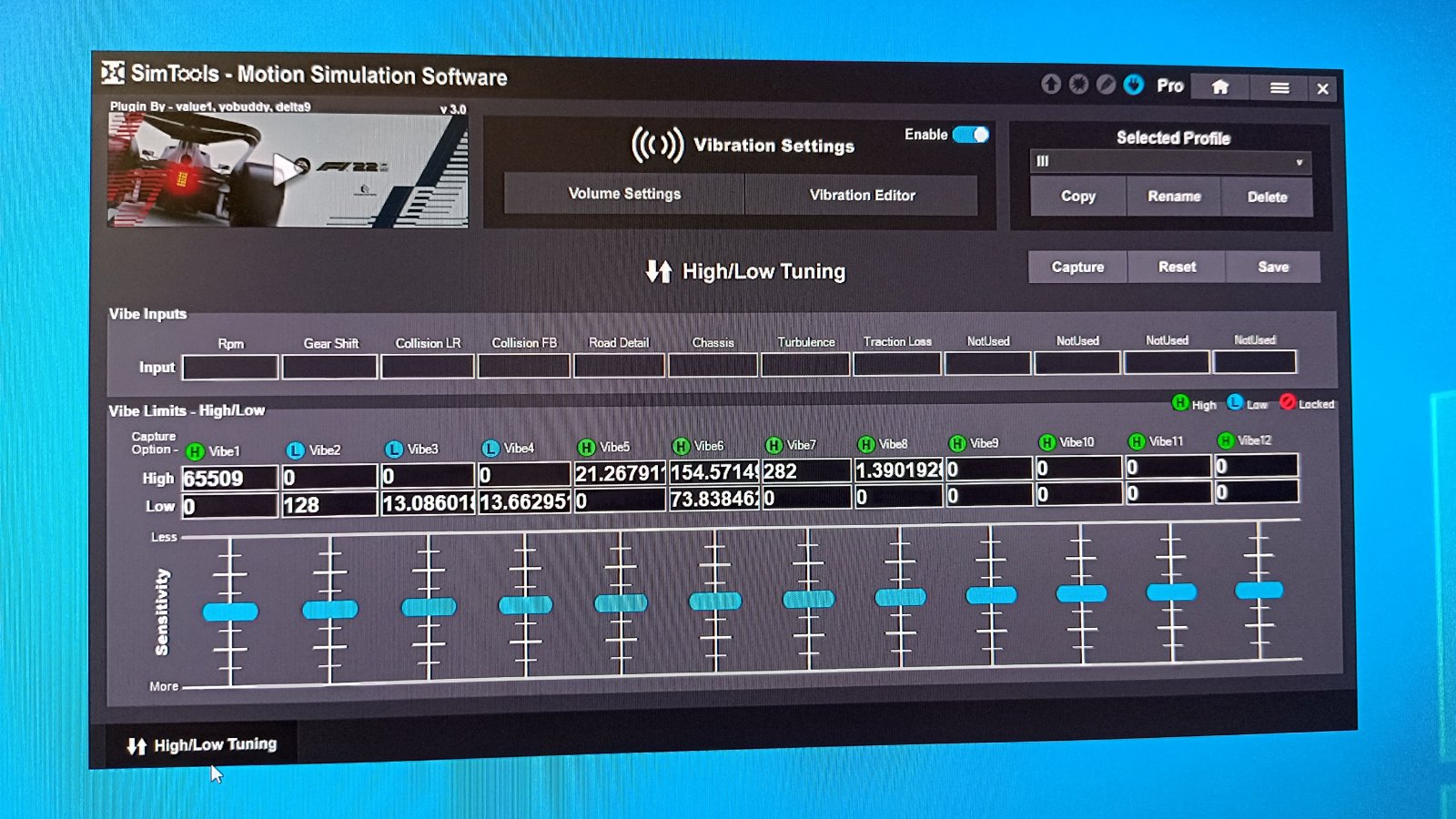Open Volume Settings
The image size is (1456, 819).
(x=624, y=194)
